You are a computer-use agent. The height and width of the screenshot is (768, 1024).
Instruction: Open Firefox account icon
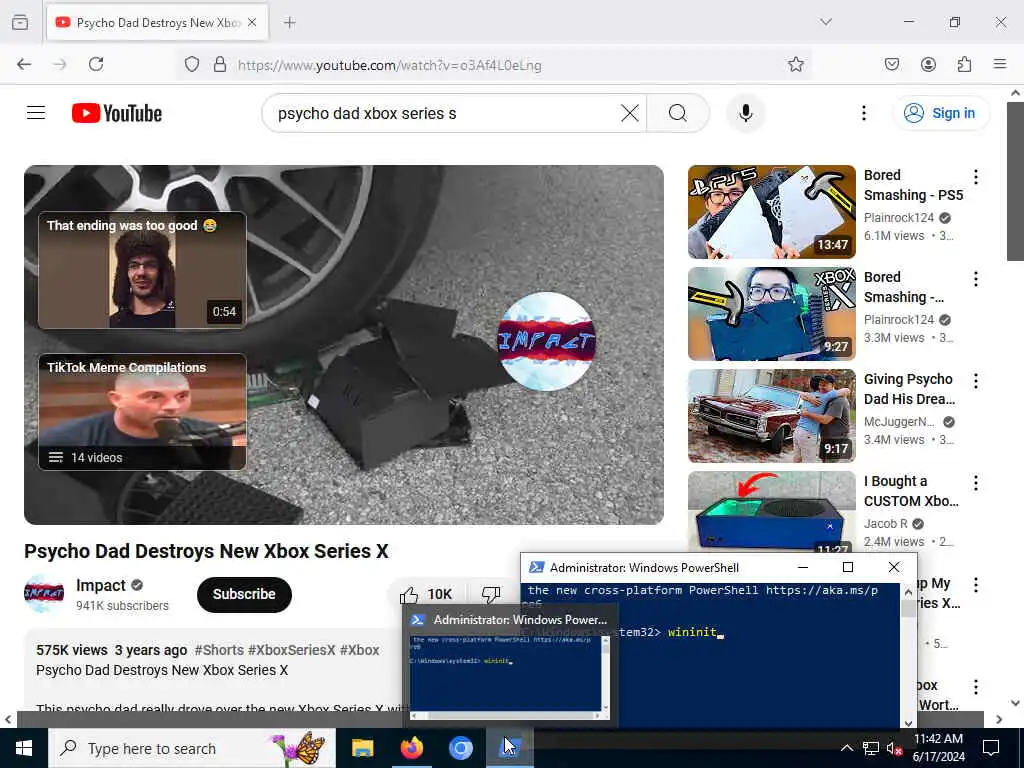pyautogui.click(x=928, y=64)
